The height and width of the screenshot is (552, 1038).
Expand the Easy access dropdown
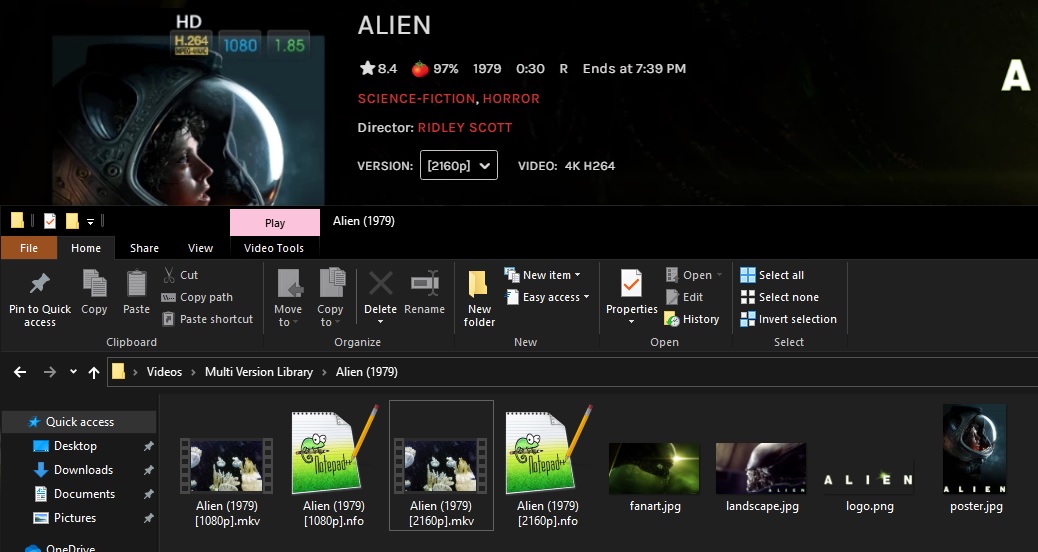click(x=586, y=297)
